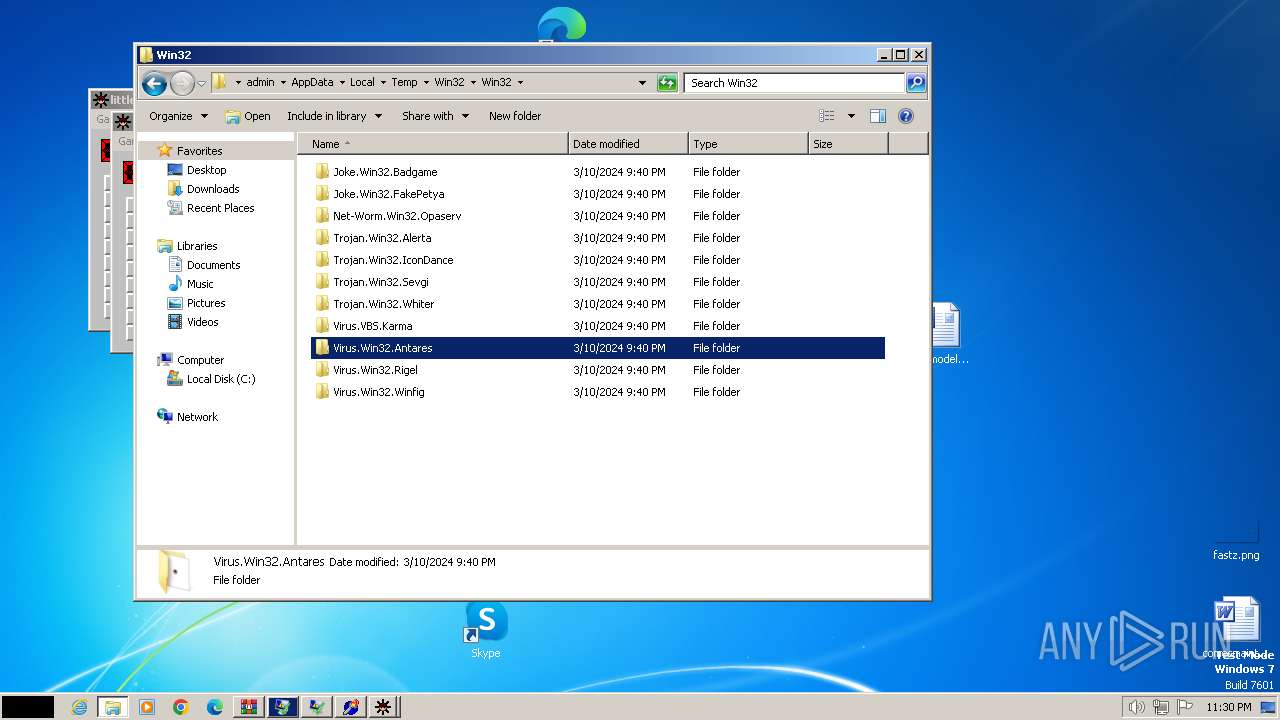Open the Videos library
The height and width of the screenshot is (720, 1280).
tap(202, 322)
